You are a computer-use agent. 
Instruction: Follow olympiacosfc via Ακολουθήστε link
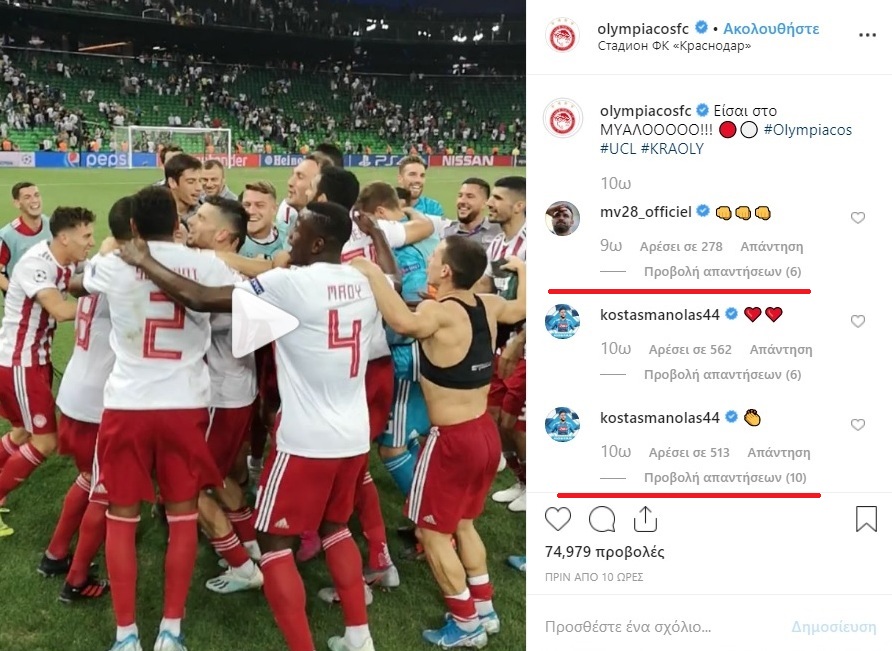click(771, 28)
